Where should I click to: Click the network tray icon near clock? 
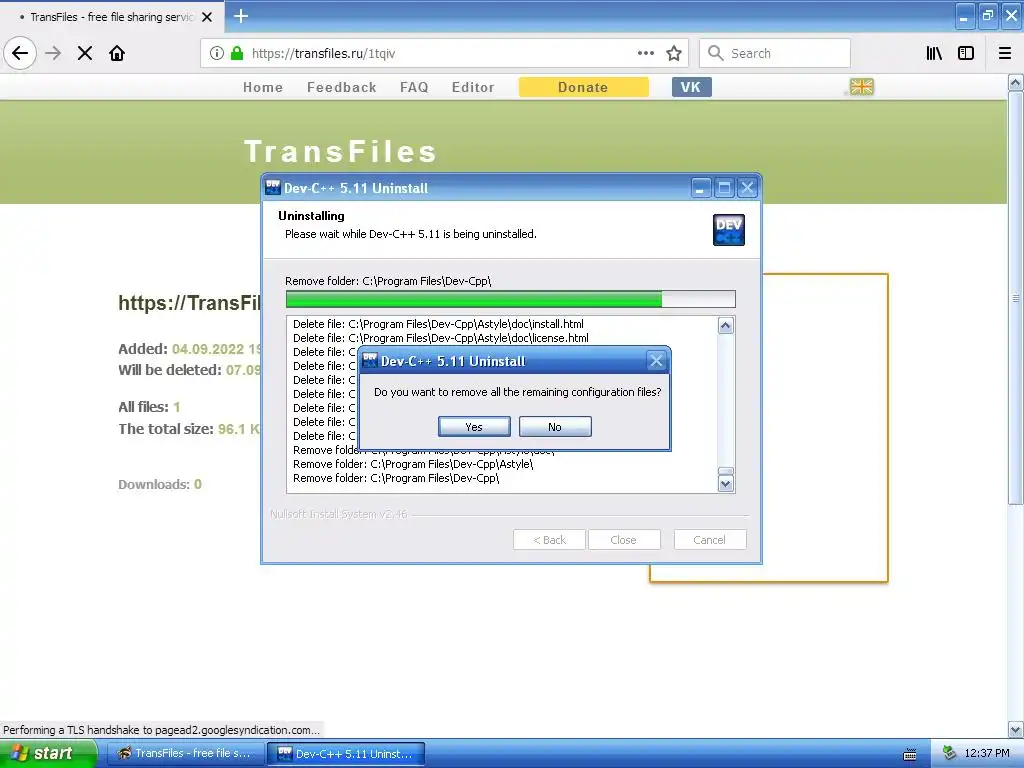click(x=949, y=754)
